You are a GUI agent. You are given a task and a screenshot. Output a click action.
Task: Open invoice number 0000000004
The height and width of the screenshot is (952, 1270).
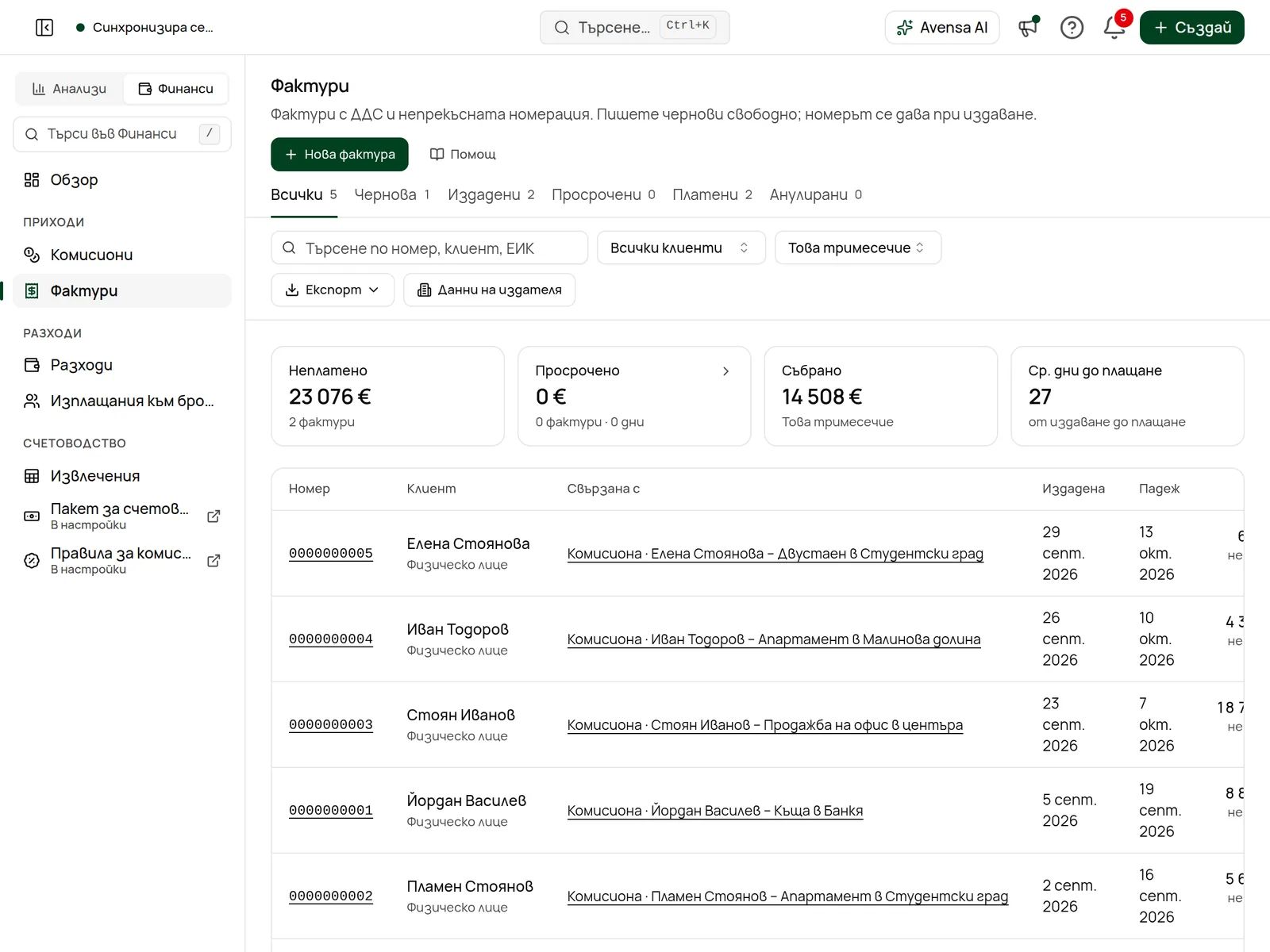[331, 639]
